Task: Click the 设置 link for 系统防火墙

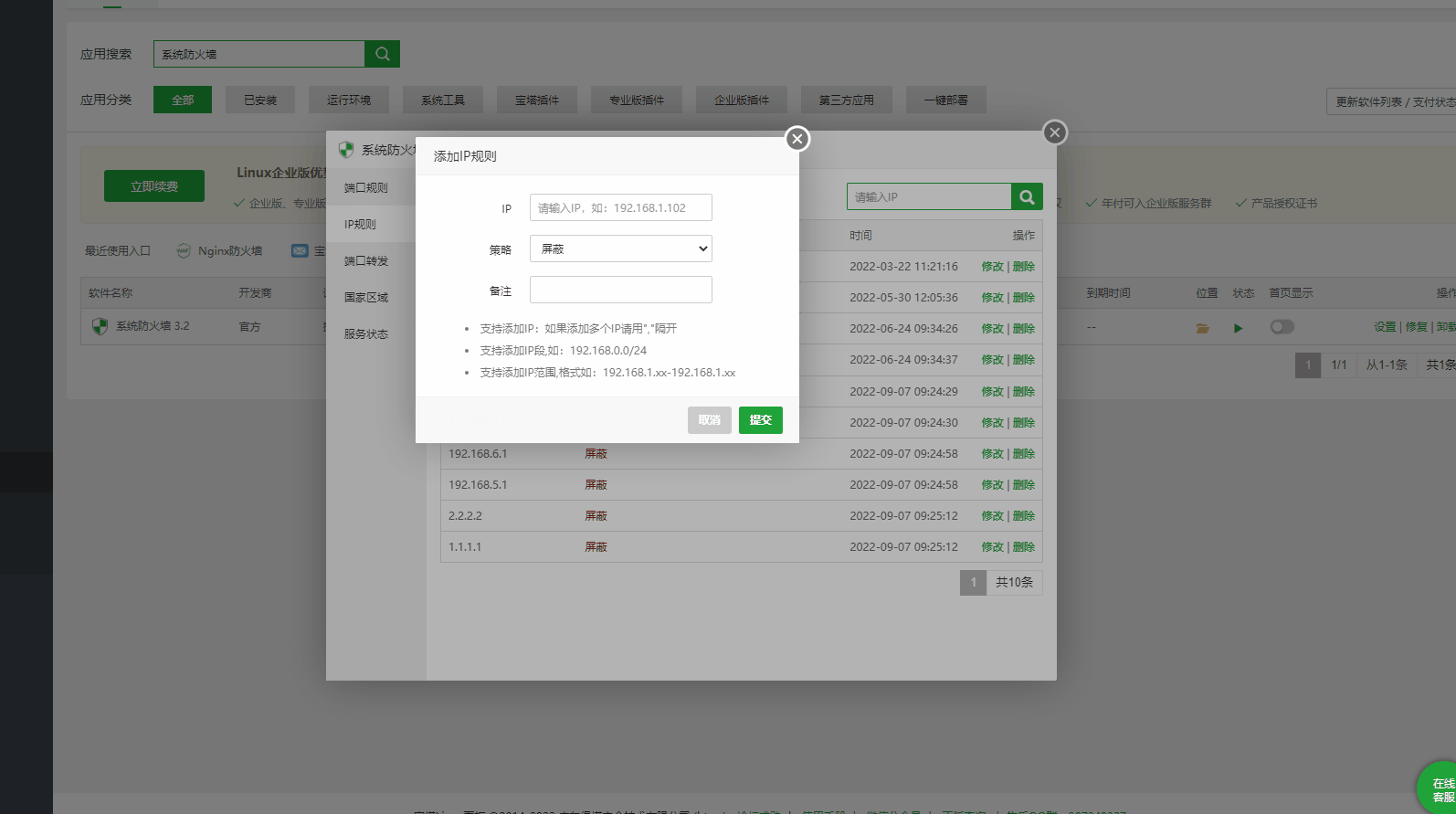Action: click(x=1385, y=327)
